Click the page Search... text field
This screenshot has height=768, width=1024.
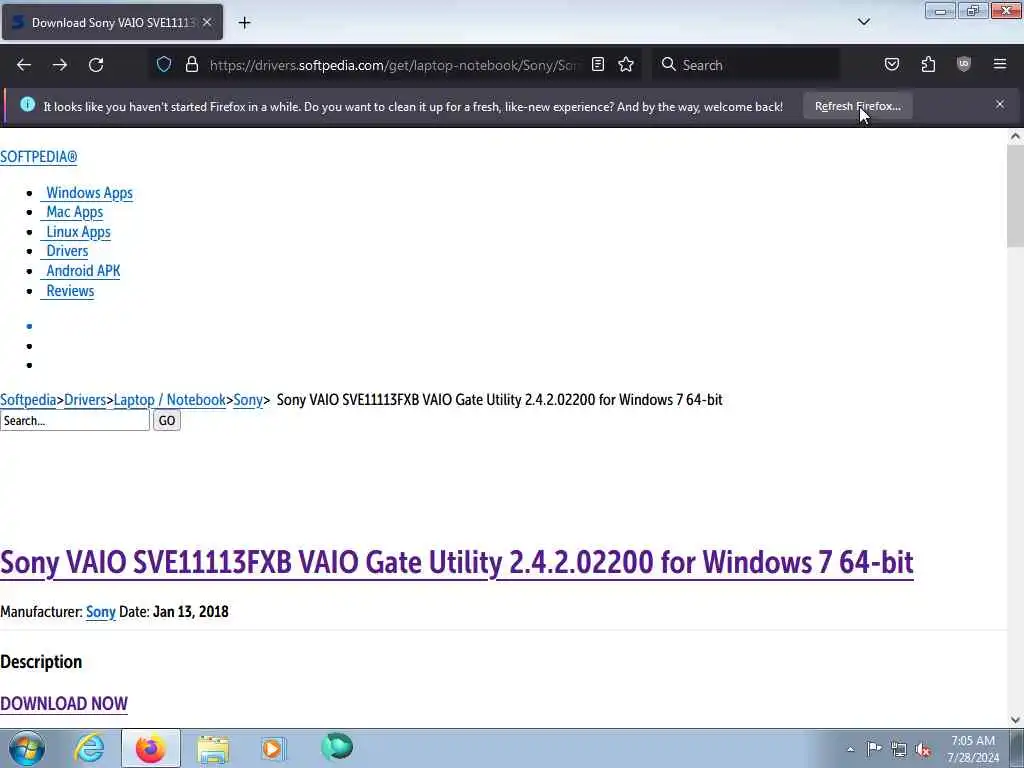75,421
